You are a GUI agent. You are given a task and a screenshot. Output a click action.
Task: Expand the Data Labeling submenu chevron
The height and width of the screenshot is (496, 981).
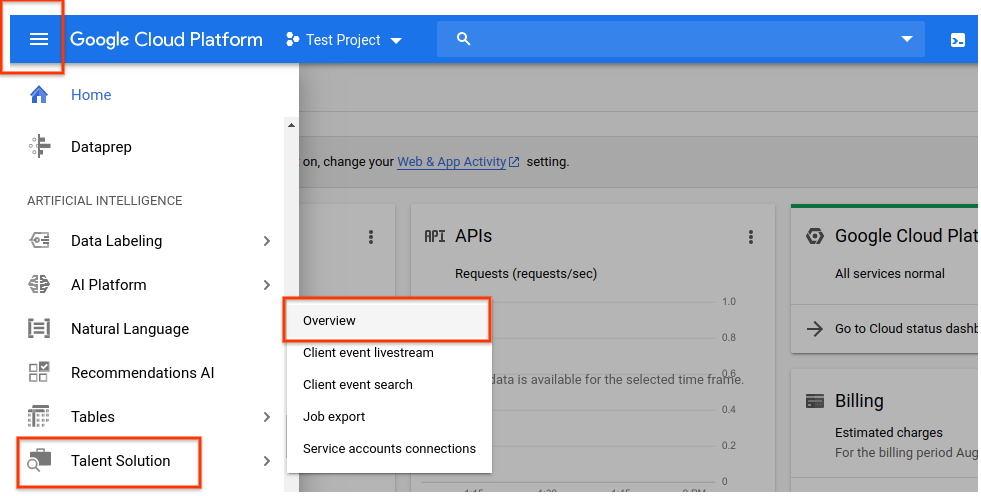[x=266, y=241]
